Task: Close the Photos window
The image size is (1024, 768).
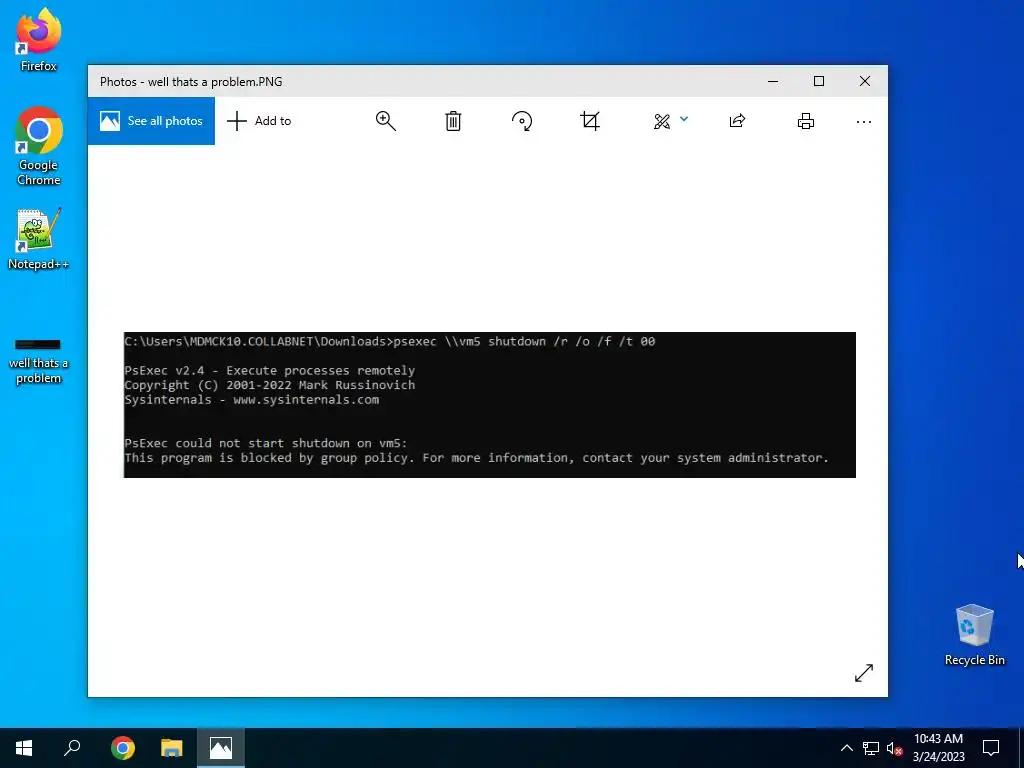Action: tap(865, 81)
